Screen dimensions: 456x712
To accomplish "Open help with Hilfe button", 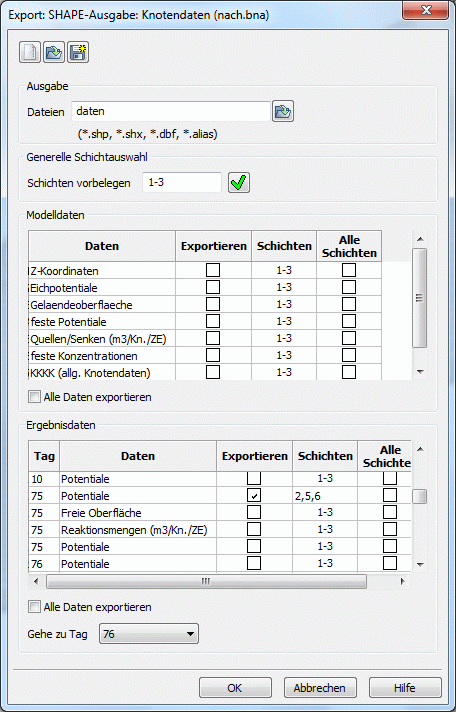I will (405, 688).
